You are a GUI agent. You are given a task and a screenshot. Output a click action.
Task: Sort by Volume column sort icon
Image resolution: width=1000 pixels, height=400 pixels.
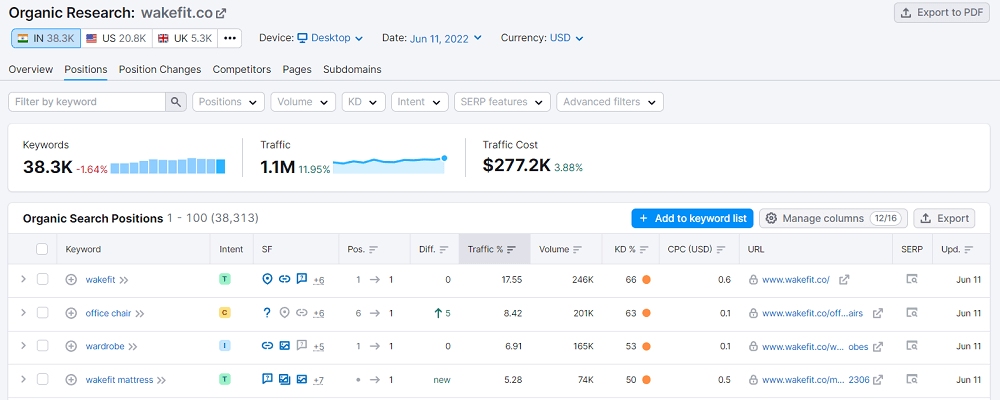tap(577, 249)
